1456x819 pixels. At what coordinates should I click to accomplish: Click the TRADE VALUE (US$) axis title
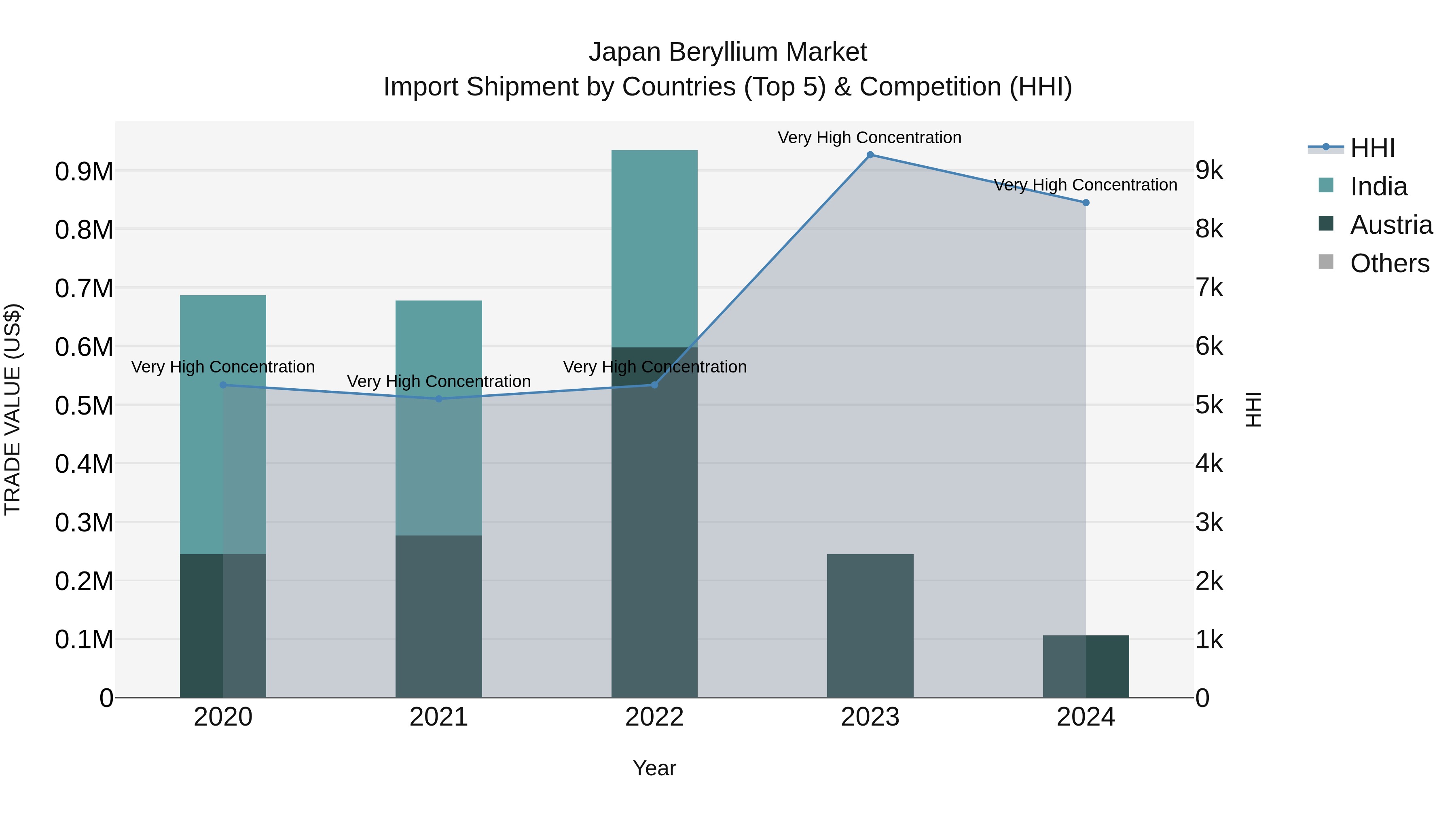coord(13,409)
